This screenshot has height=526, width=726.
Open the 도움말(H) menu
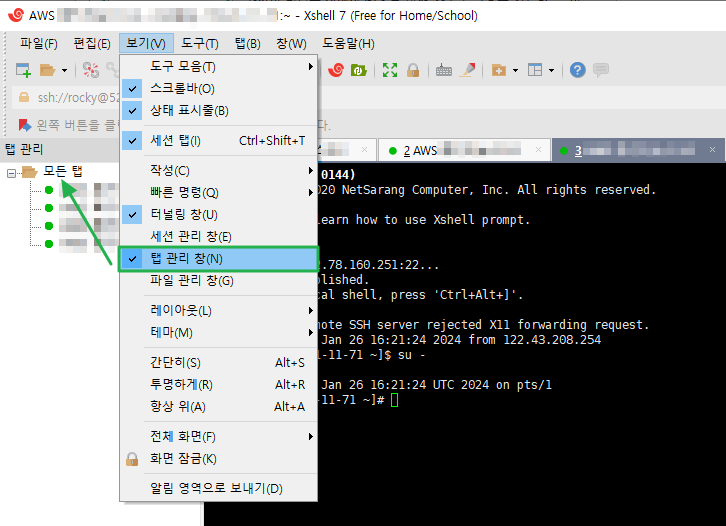tap(349, 44)
